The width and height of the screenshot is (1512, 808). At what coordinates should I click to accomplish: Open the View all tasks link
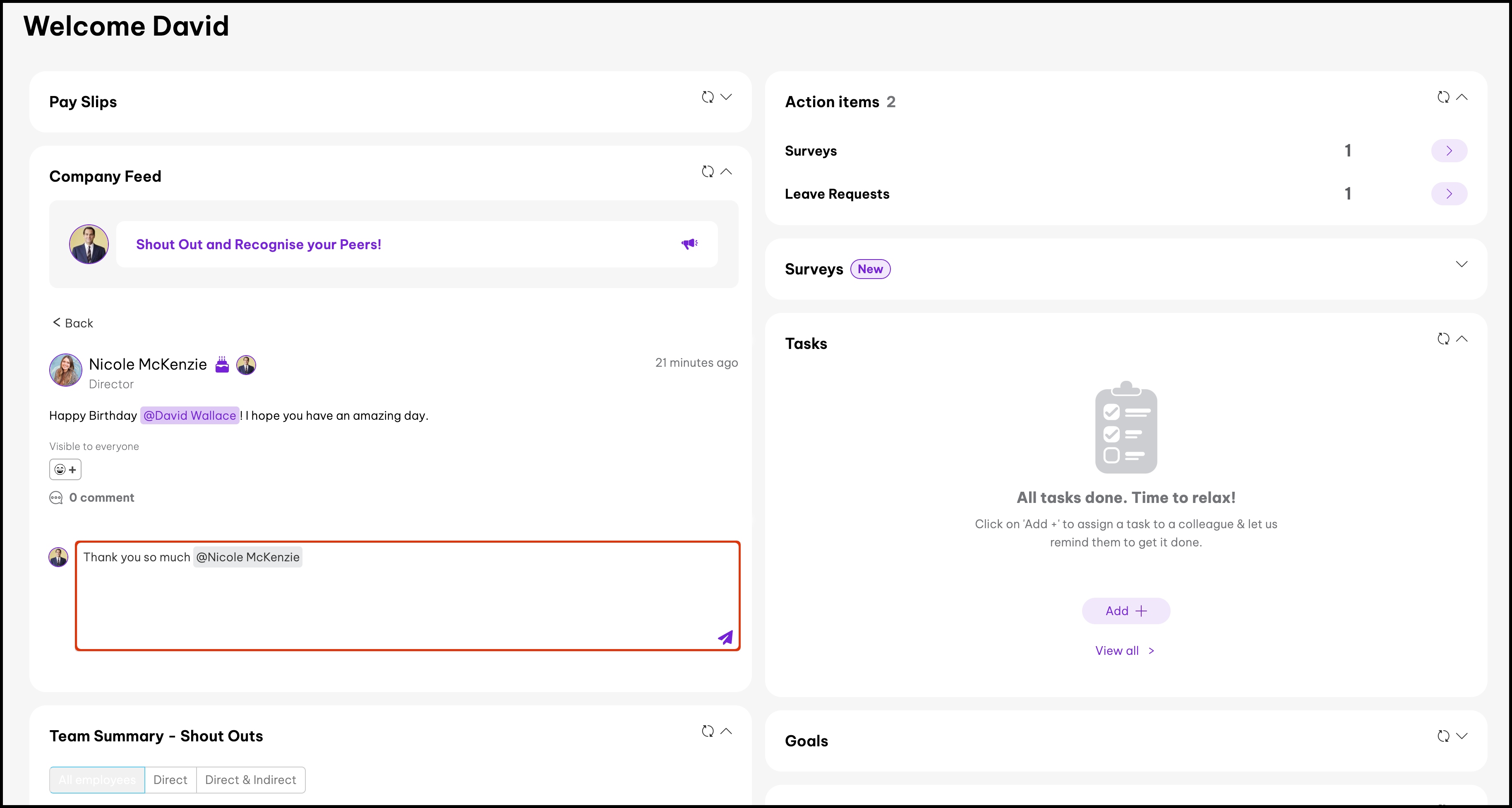(1124, 651)
